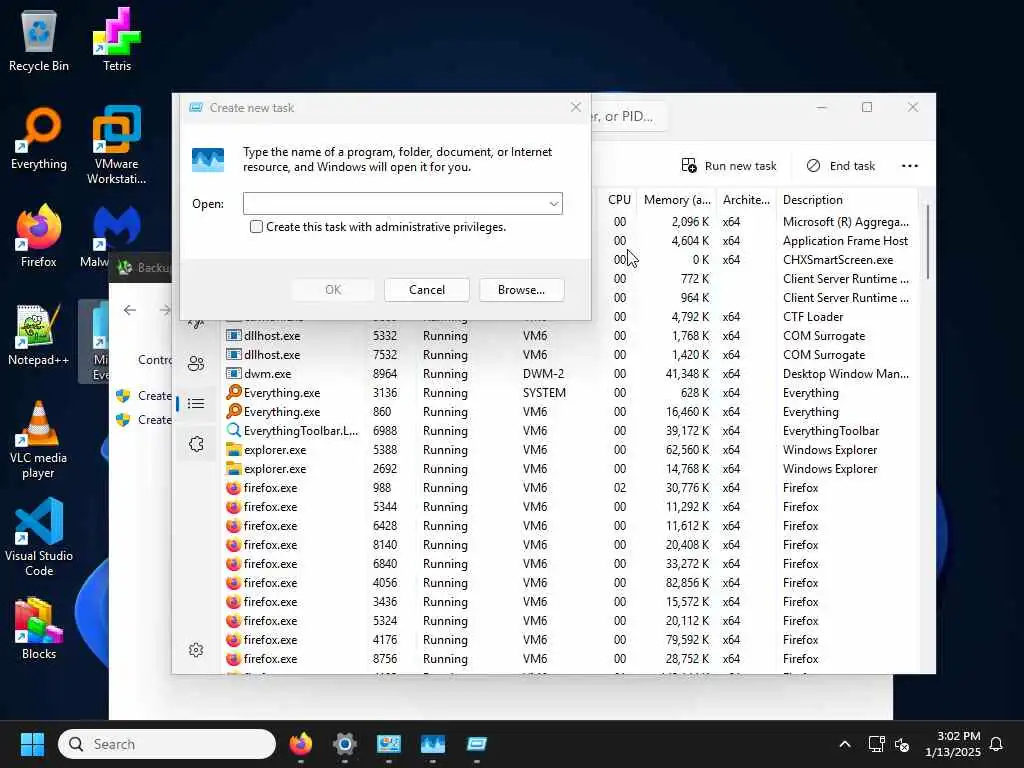Select the Visual Studio Code desktop icon
This screenshot has height=768, width=1024.
[x=39, y=538]
